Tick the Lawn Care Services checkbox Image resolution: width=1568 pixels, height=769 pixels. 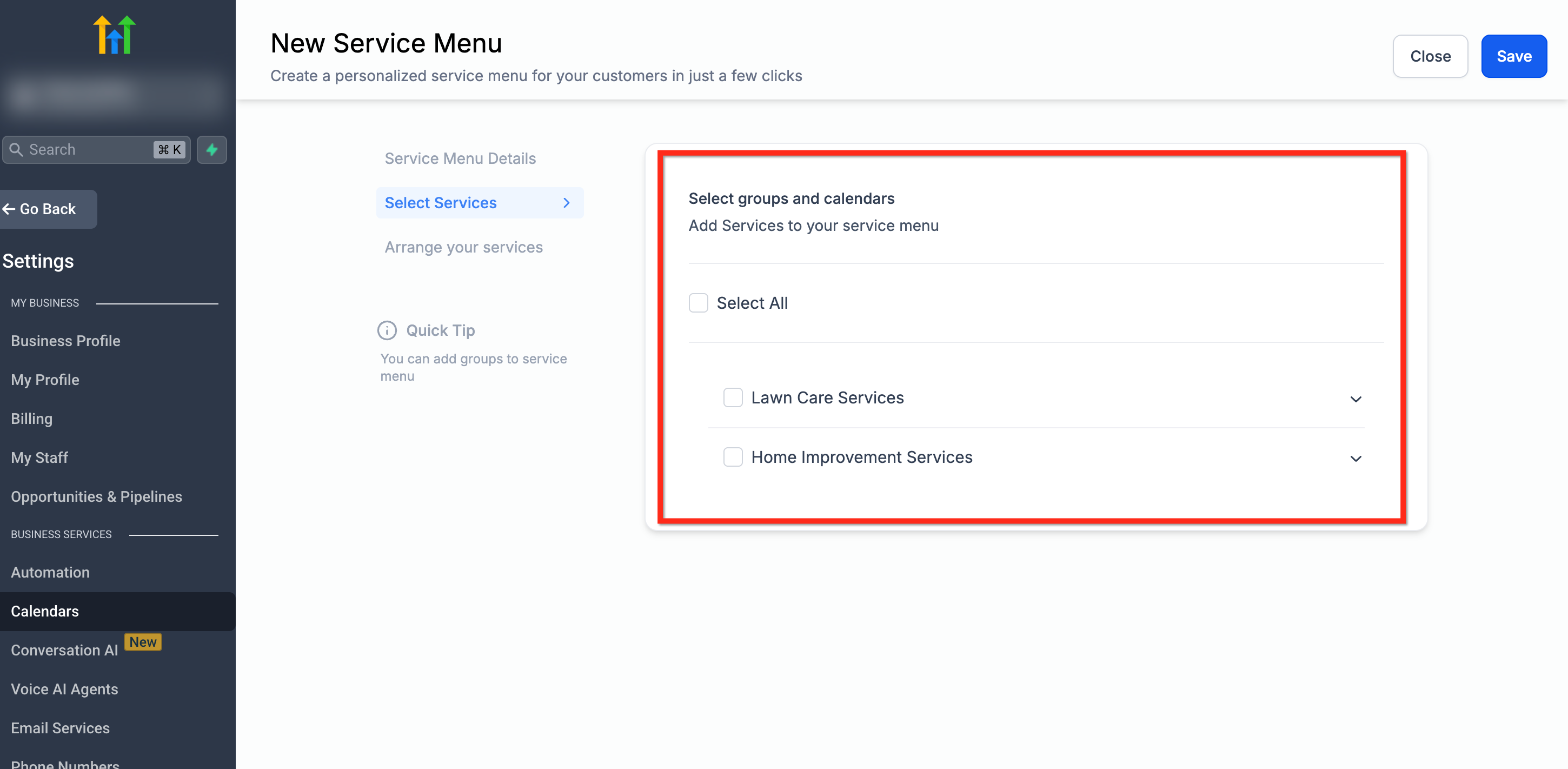[x=732, y=397]
